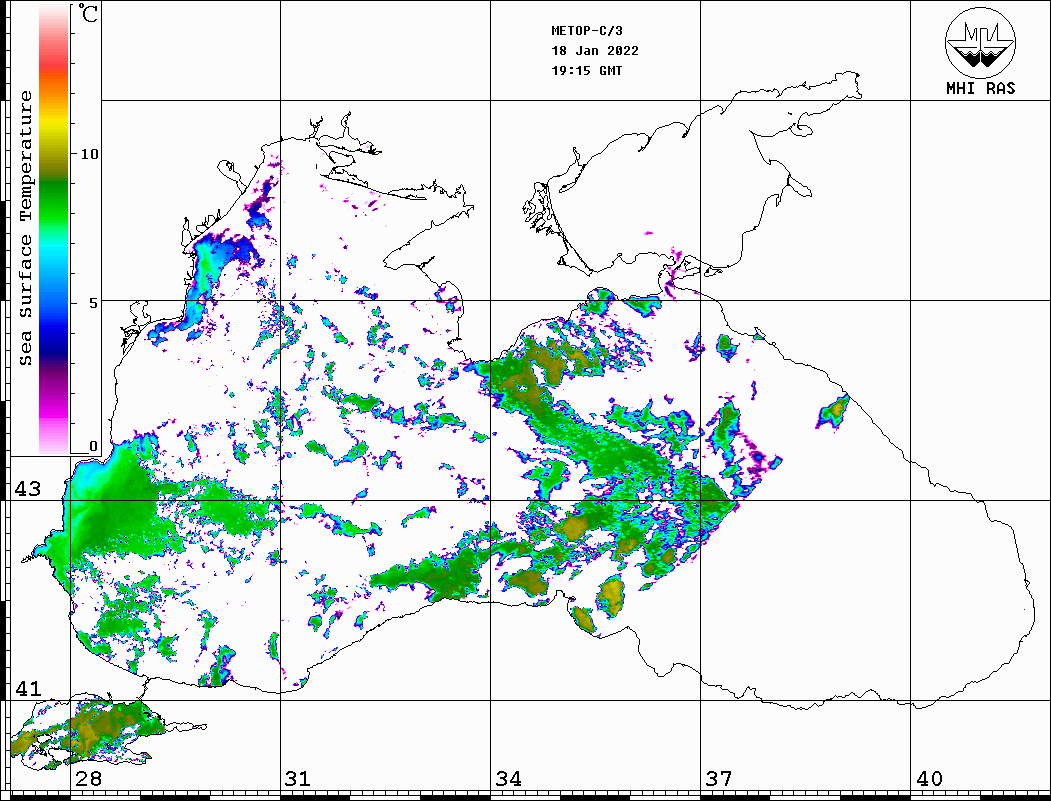This screenshot has height=801, width=1051.
Task: Click the '5' tick on color scale
Action: click(94, 303)
